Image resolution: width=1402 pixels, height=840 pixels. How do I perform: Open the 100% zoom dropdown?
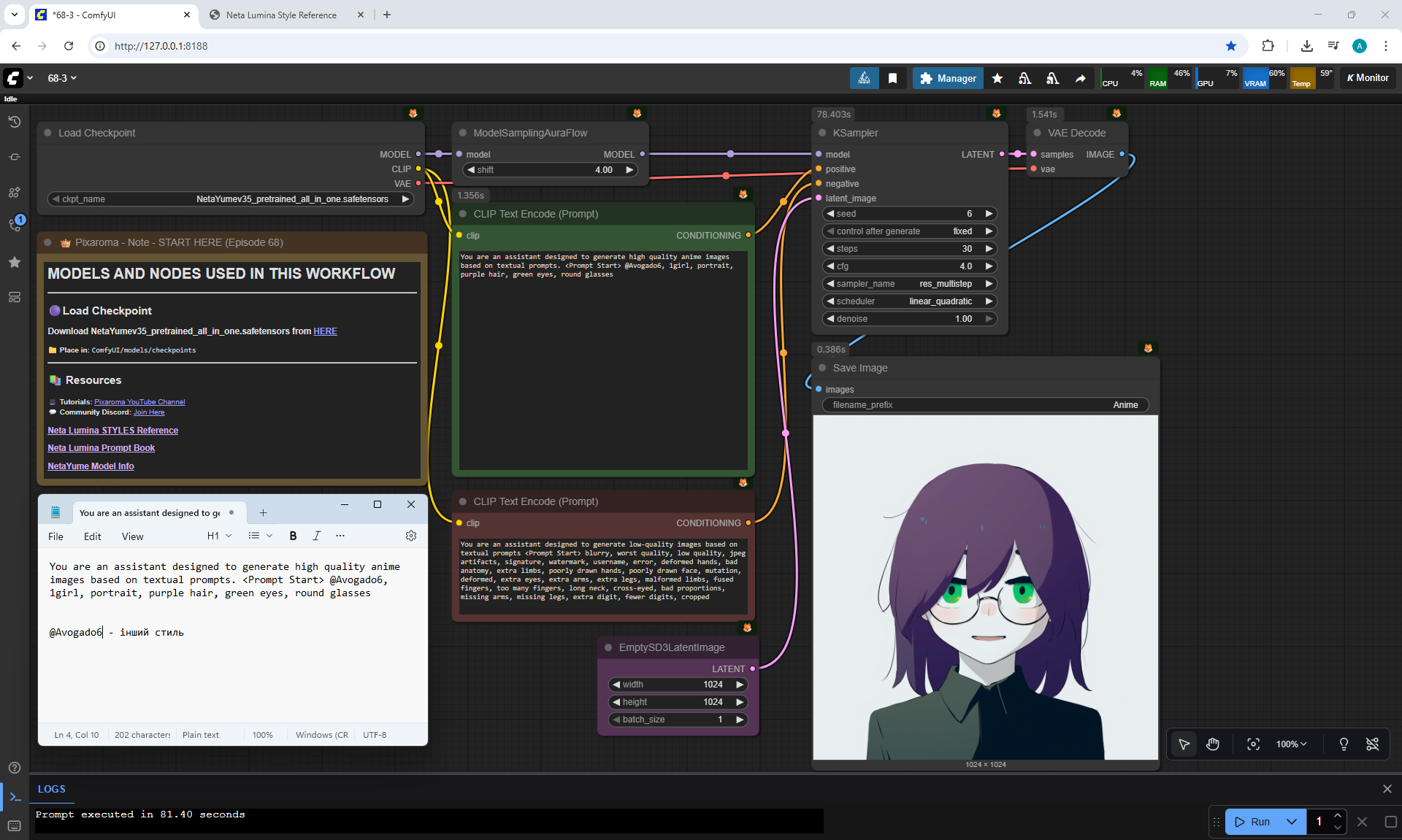pos(1291,744)
